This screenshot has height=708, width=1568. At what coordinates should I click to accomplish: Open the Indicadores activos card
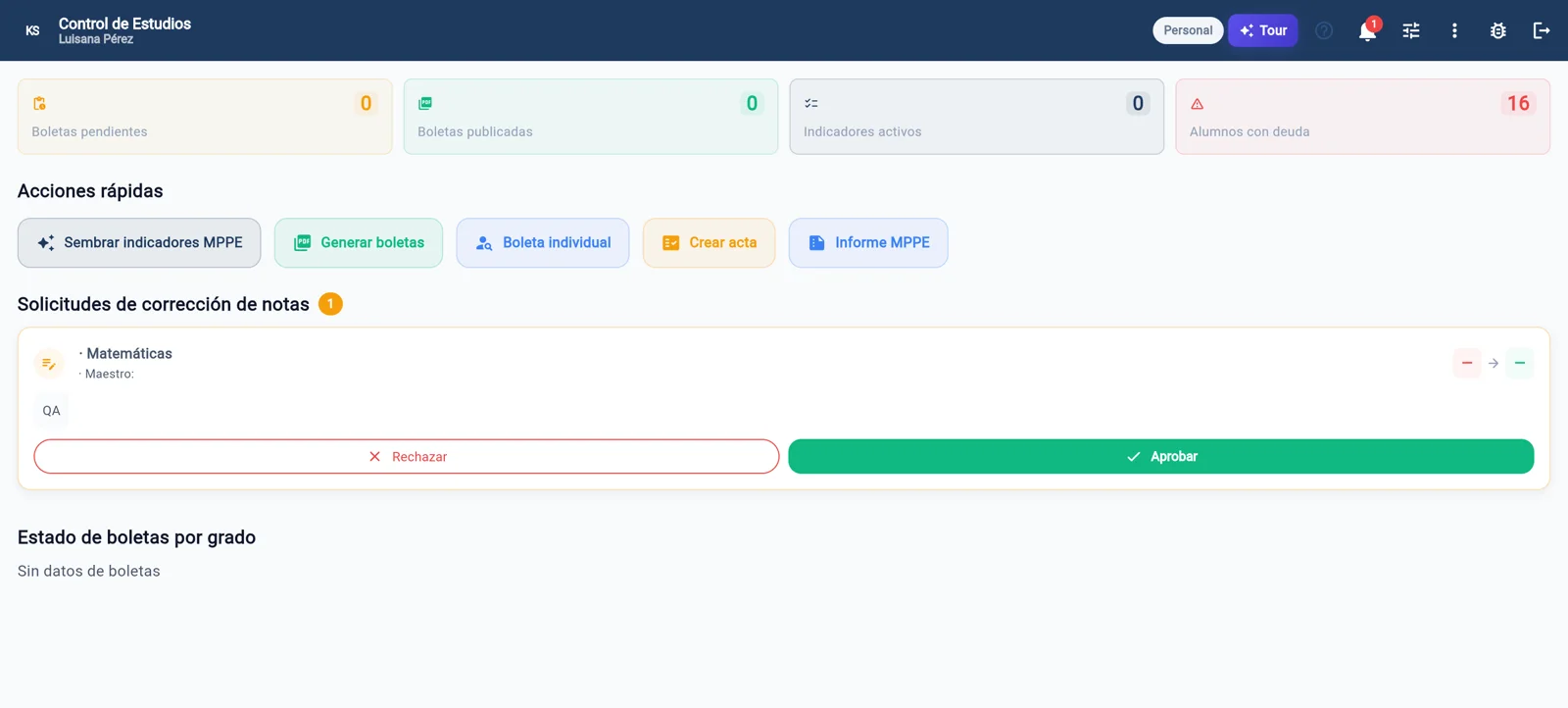977,117
